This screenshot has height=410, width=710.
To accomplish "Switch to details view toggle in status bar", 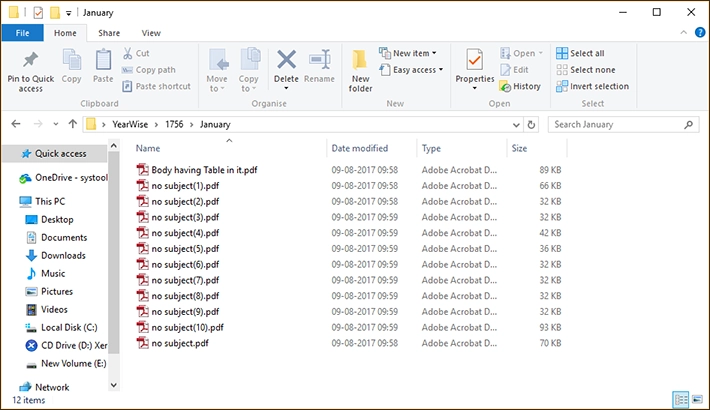I will coord(681,400).
